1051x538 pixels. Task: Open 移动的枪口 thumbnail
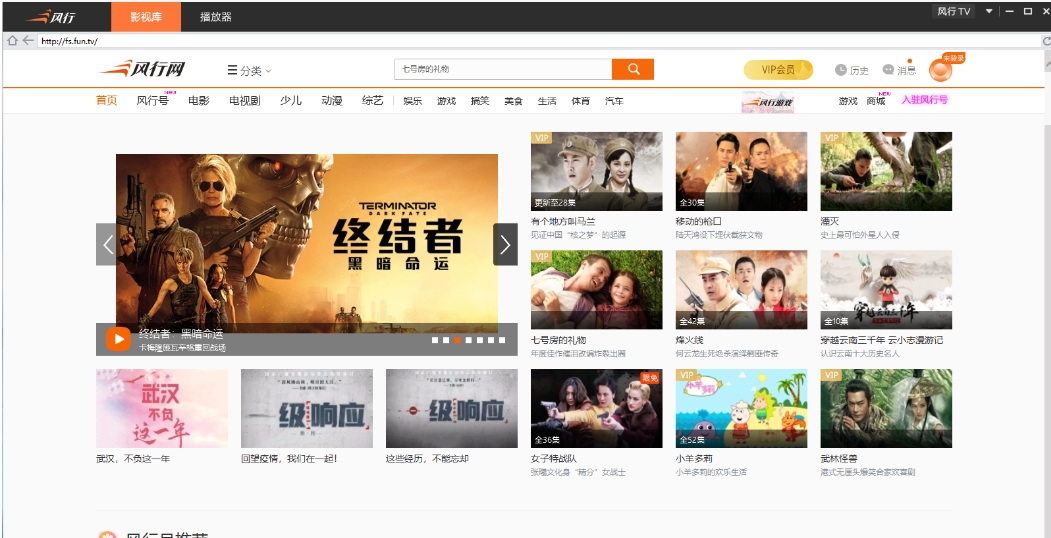741,172
